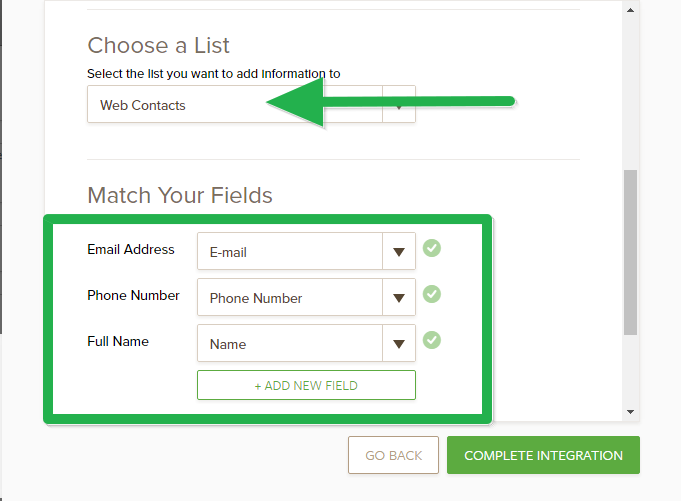Image resolution: width=681 pixels, height=501 pixels.
Task: Click the arrow on the Choose a List dropdown
Action: tap(399, 105)
